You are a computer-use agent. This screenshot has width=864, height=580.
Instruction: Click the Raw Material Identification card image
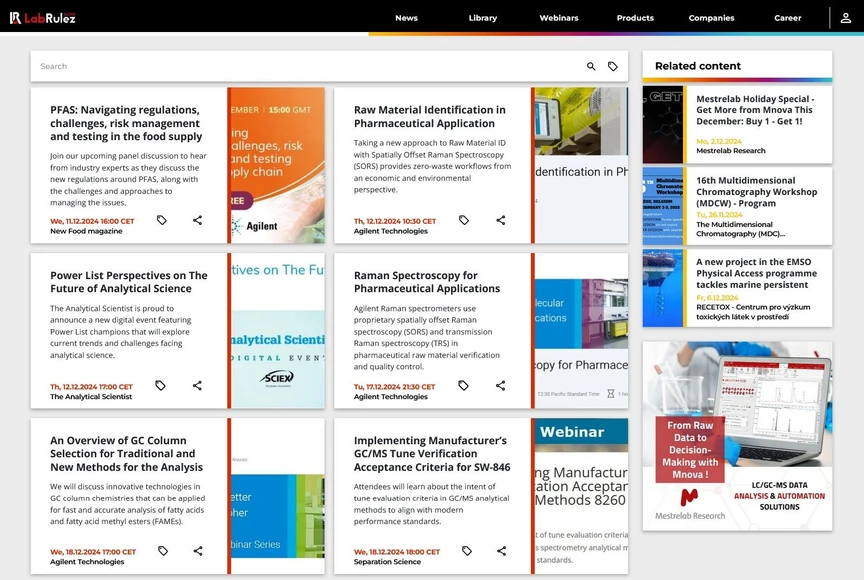click(x=581, y=165)
